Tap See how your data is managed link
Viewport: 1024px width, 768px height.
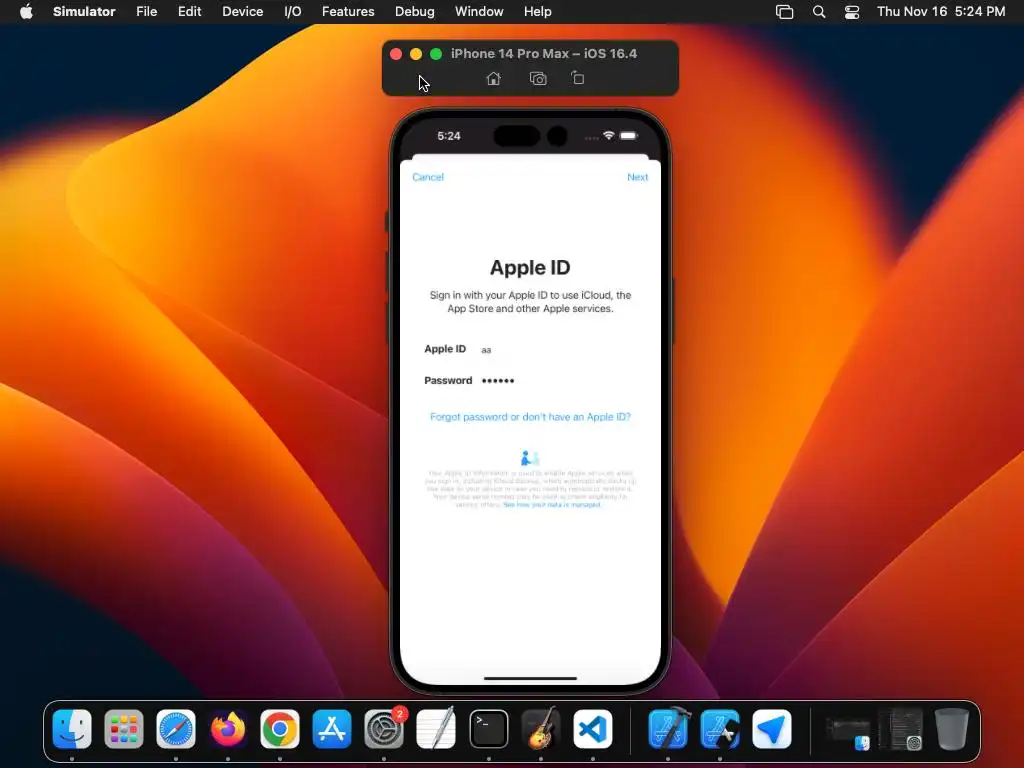[x=552, y=505]
